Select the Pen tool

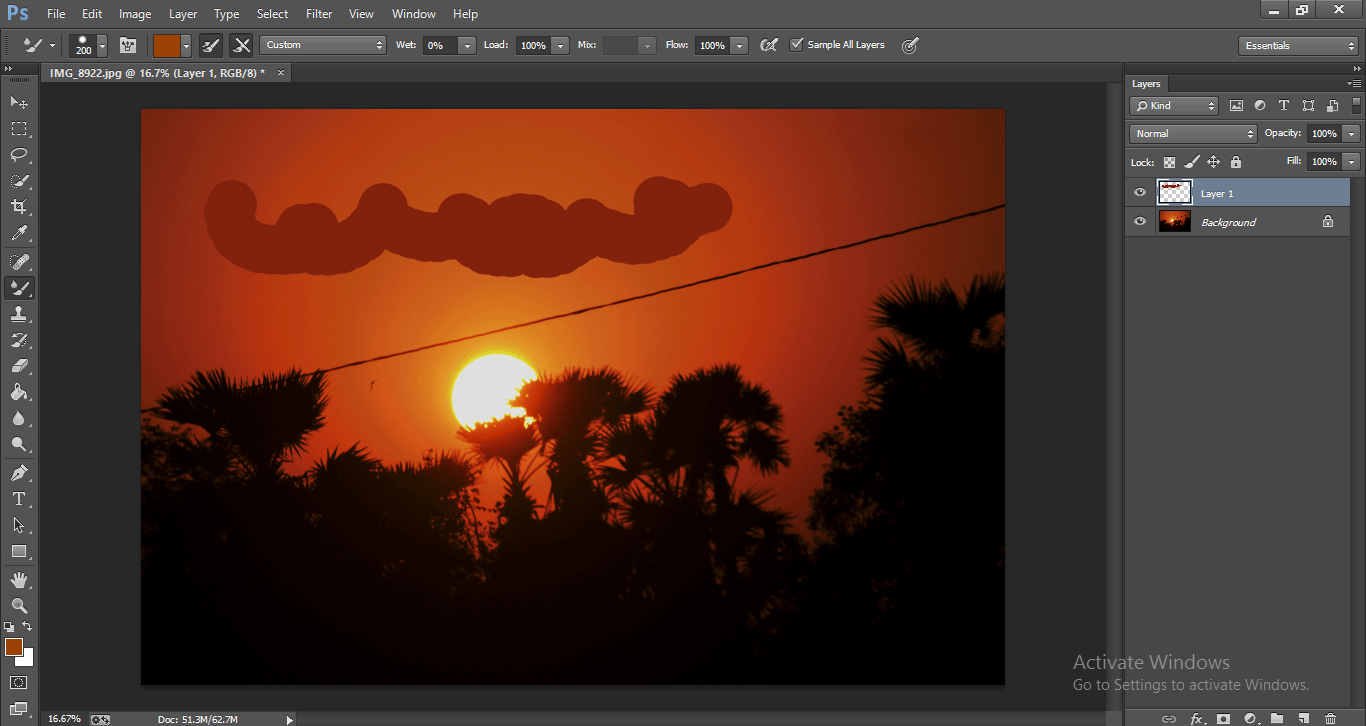coord(19,473)
